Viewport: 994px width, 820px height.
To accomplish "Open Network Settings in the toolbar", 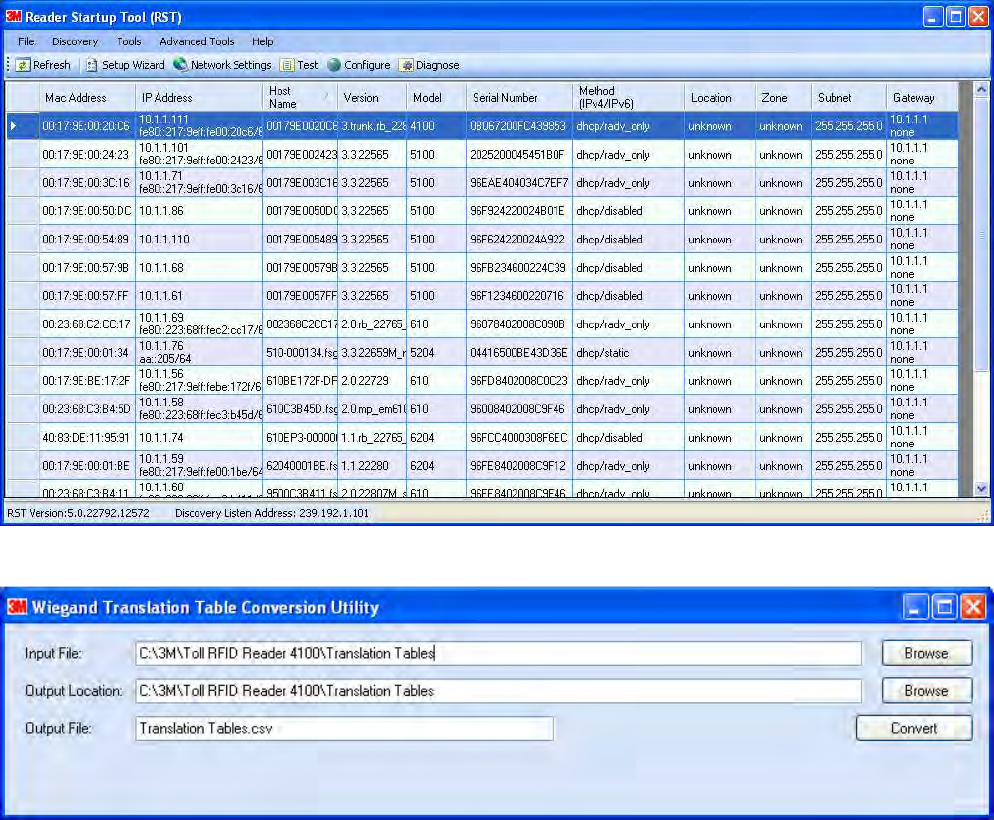I will (x=223, y=65).
